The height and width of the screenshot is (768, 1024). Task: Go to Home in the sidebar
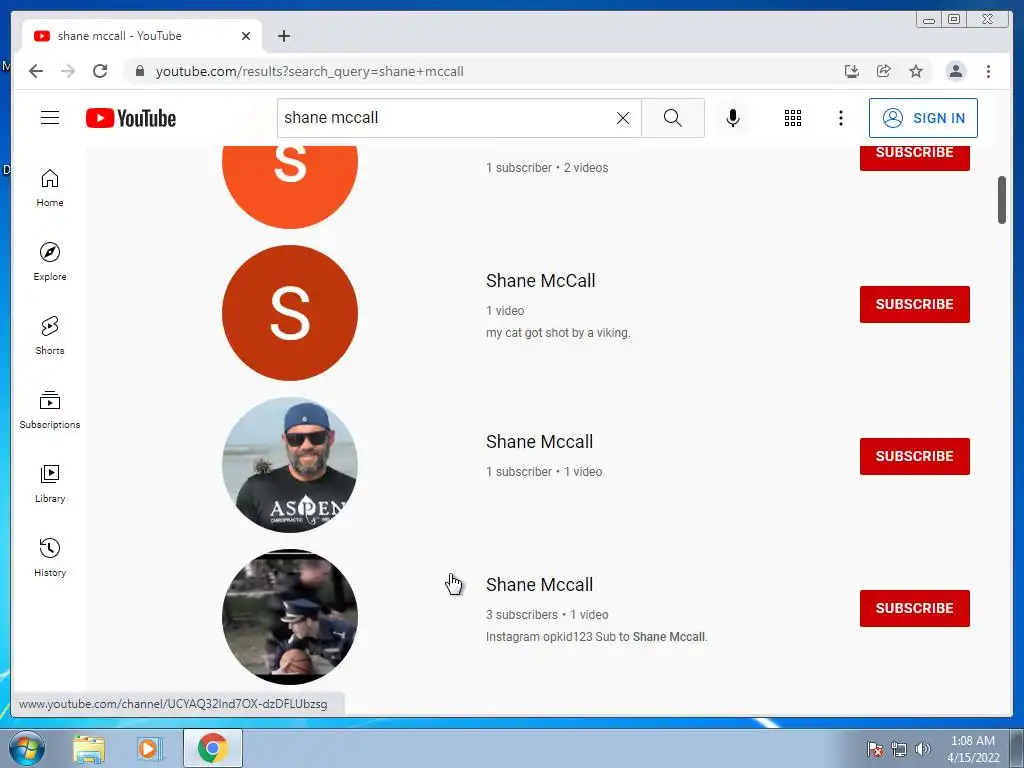point(50,188)
